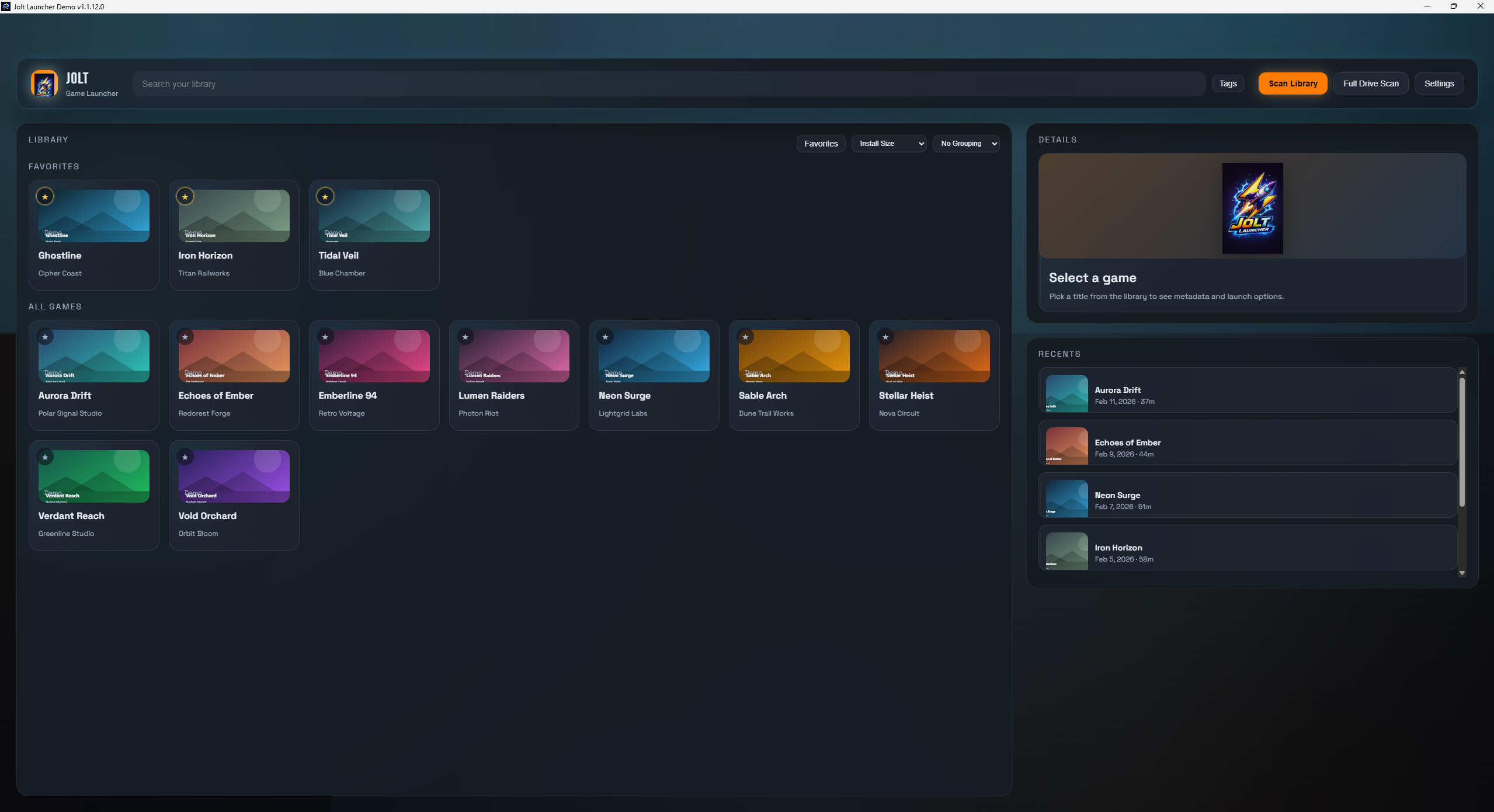Image resolution: width=1494 pixels, height=812 pixels.
Task: Click star icon on Sable Arch card
Action: click(x=745, y=337)
